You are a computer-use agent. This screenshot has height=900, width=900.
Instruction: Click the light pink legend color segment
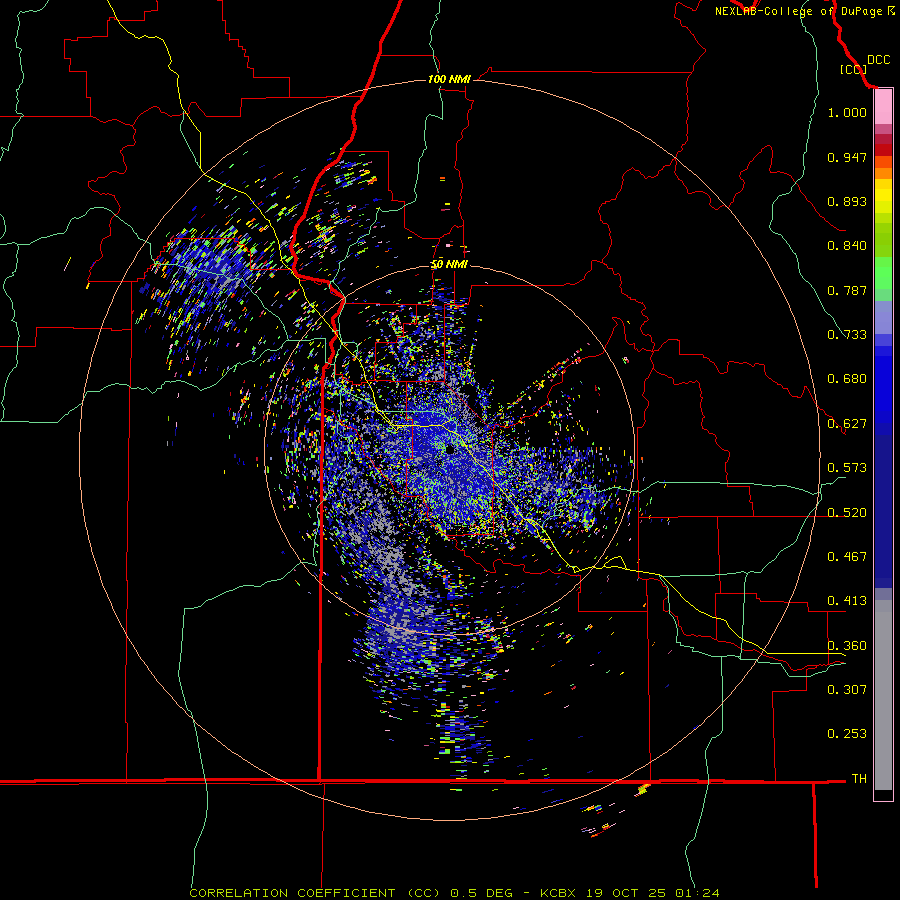tap(883, 107)
